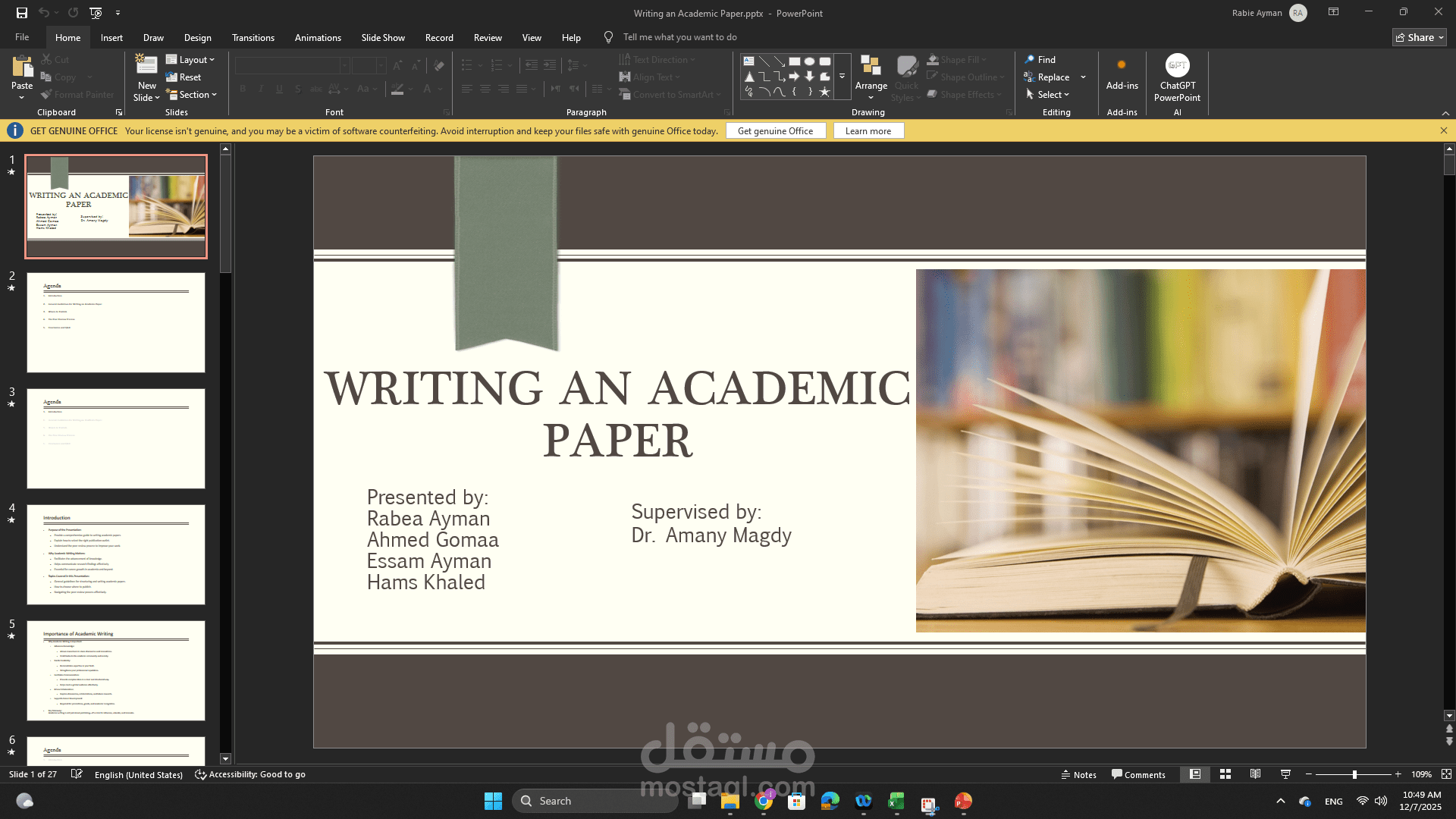Open the Layout dropdown
1456x819 pixels.
(190, 60)
